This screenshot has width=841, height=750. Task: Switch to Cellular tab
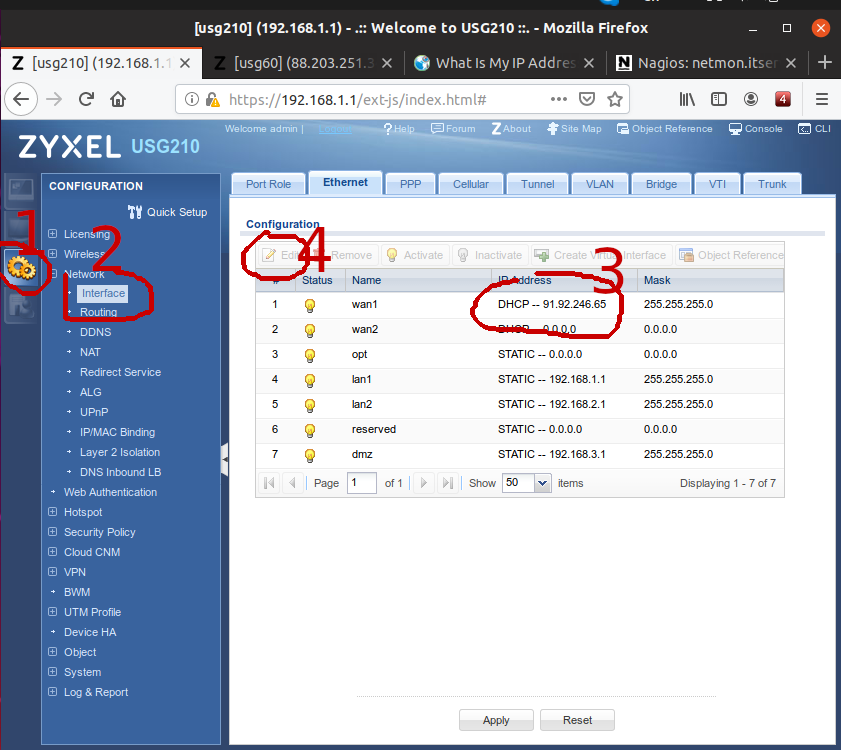(x=471, y=184)
